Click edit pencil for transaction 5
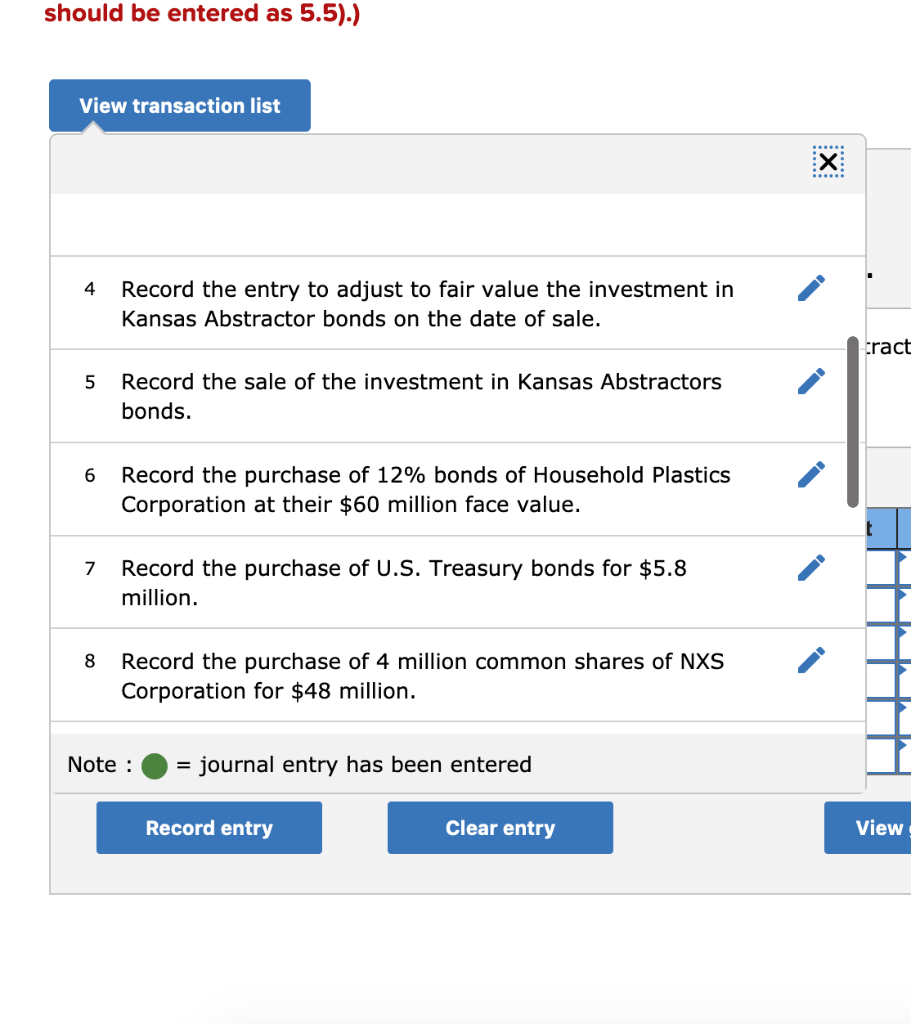This screenshot has height=1024, width=911. point(812,381)
